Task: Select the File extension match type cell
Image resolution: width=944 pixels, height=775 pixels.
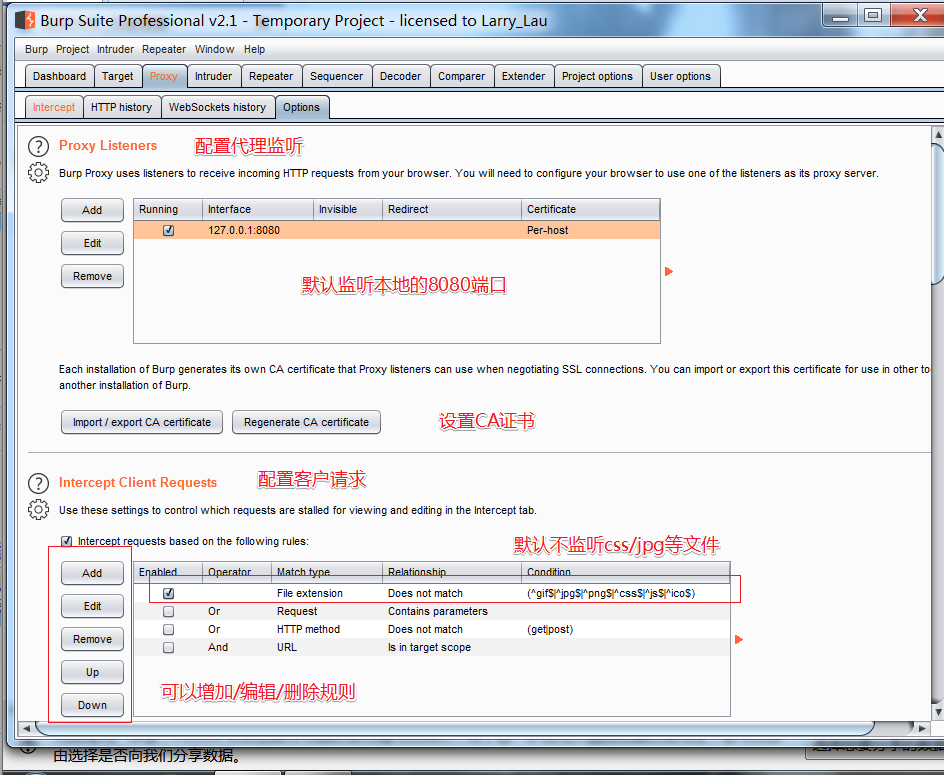Action: [x=327, y=593]
